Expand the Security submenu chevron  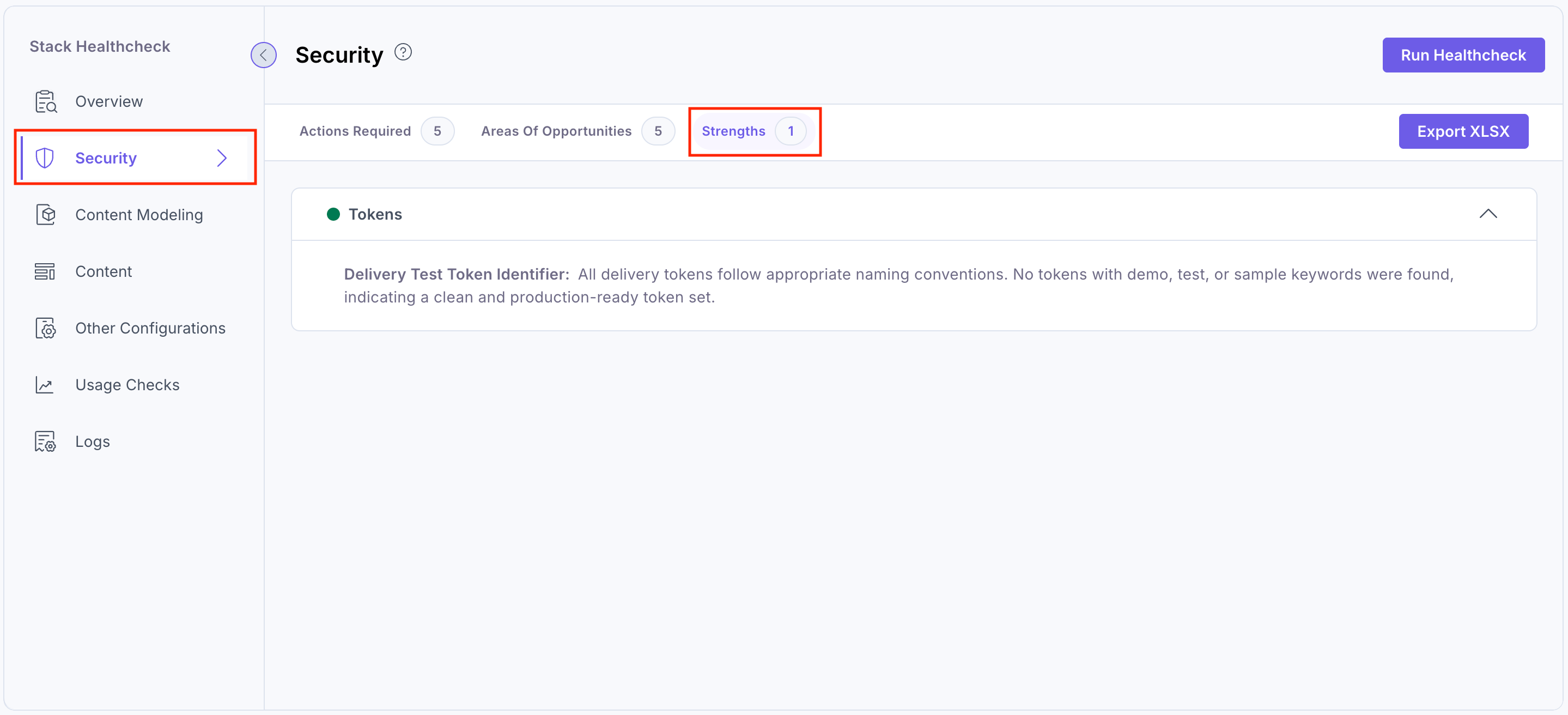pyautogui.click(x=222, y=157)
